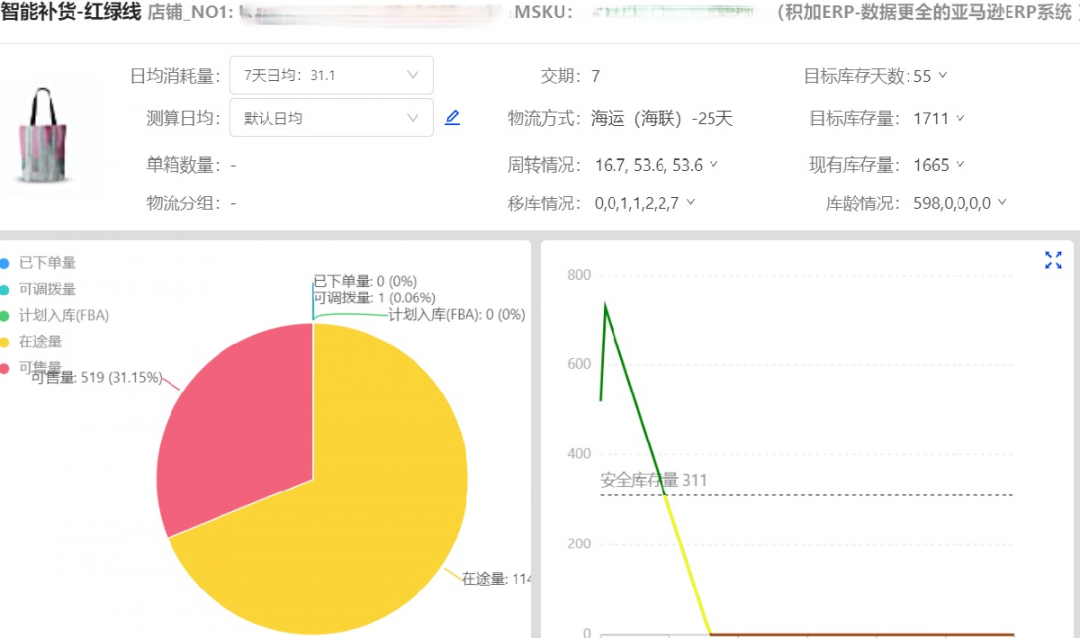Open the 默认日均 estimate dropdown
Viewport: 1080px width, 638px height.
pos(331,118)
